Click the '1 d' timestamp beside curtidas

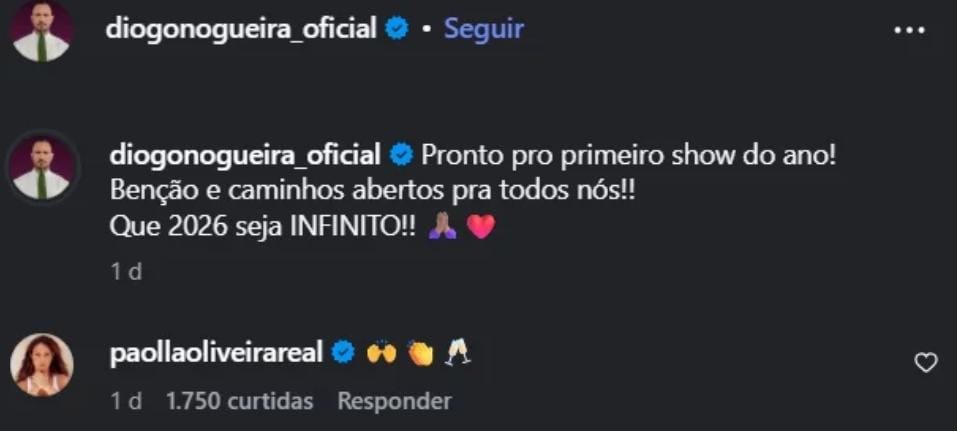click(x=126, y=401)
